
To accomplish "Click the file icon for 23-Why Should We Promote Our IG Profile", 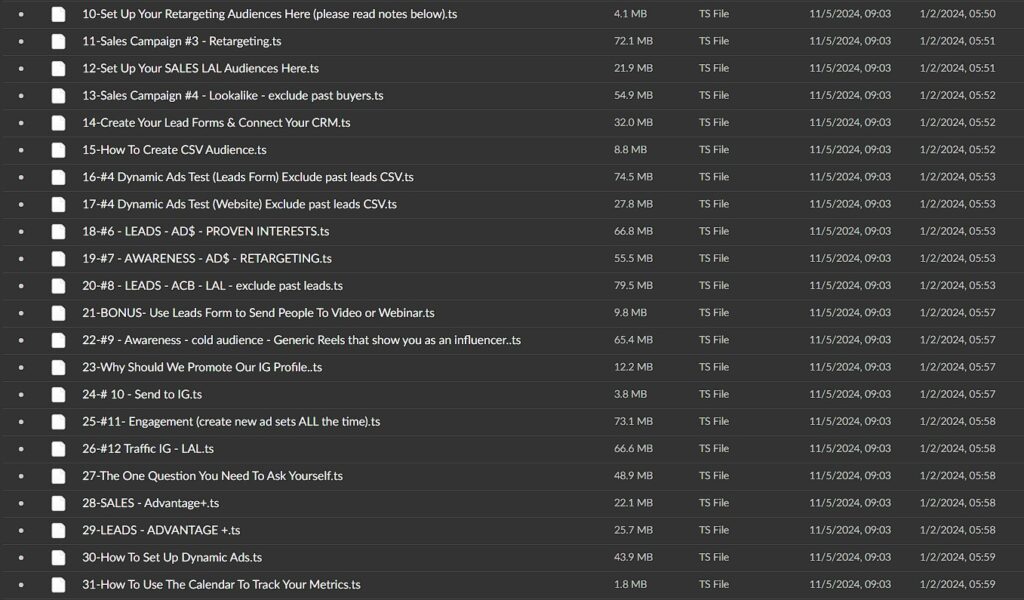I will [x=59, y=367].
